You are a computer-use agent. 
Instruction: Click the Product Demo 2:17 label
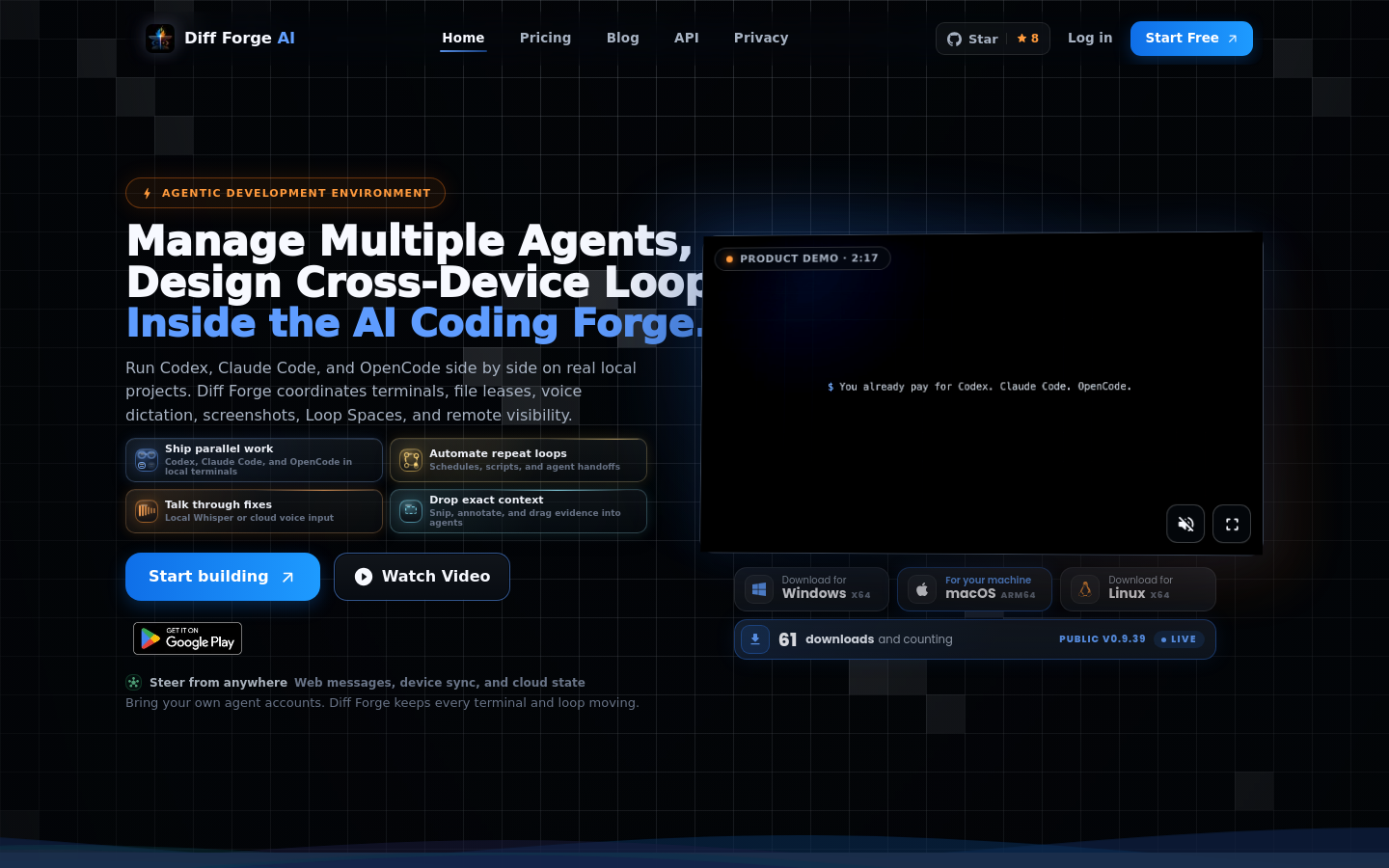coord(803,258)
